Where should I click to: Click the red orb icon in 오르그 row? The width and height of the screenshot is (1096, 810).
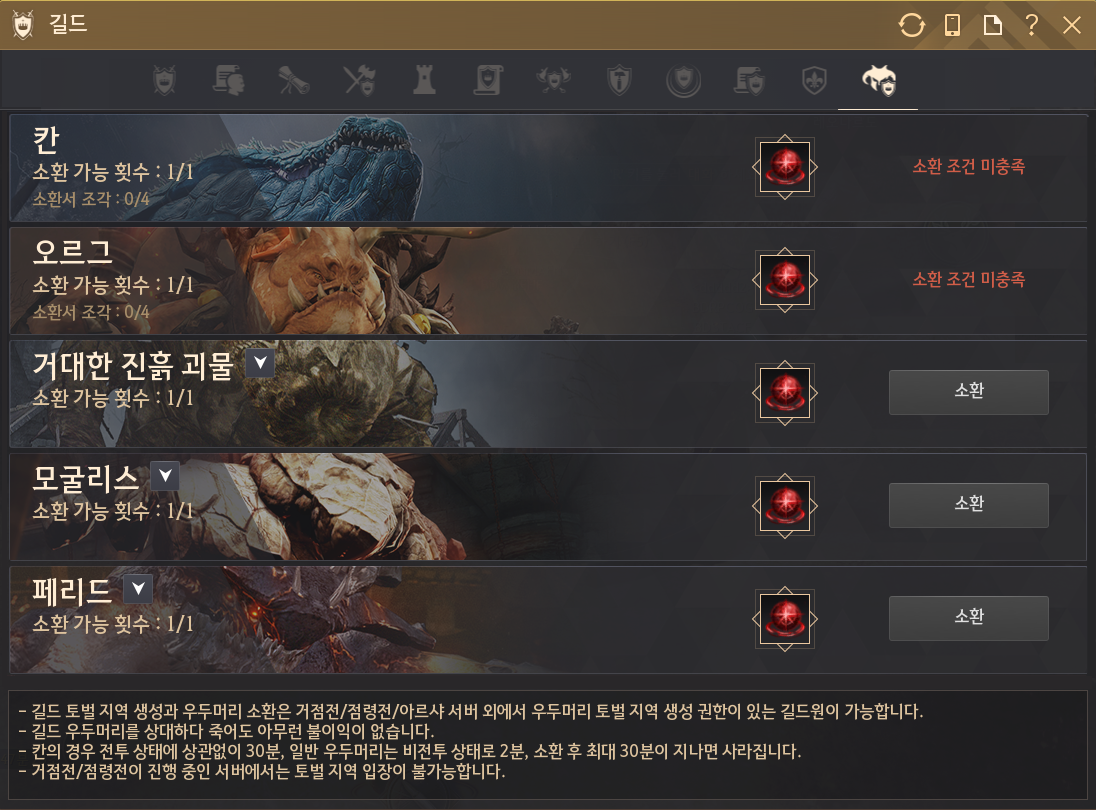(785, 280)
